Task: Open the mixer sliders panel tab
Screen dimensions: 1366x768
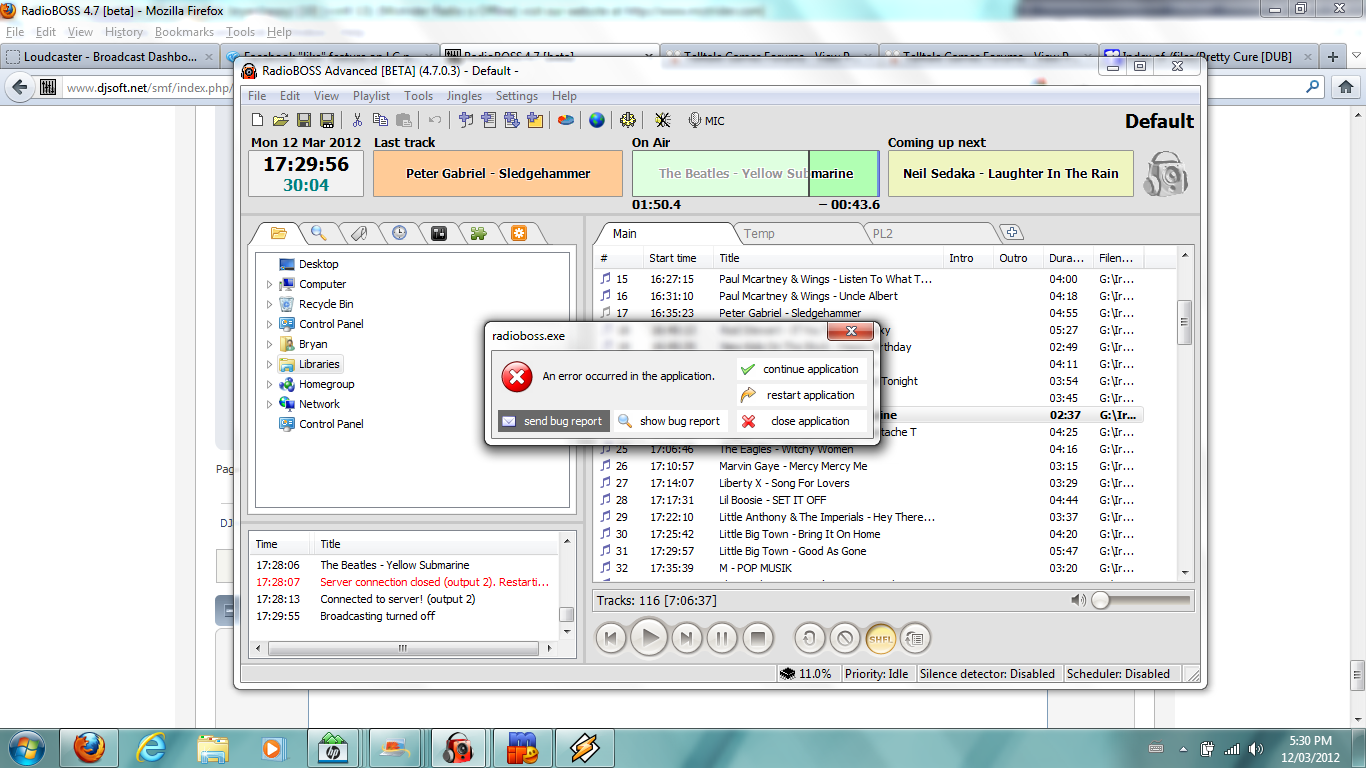Action: point(438,233)
